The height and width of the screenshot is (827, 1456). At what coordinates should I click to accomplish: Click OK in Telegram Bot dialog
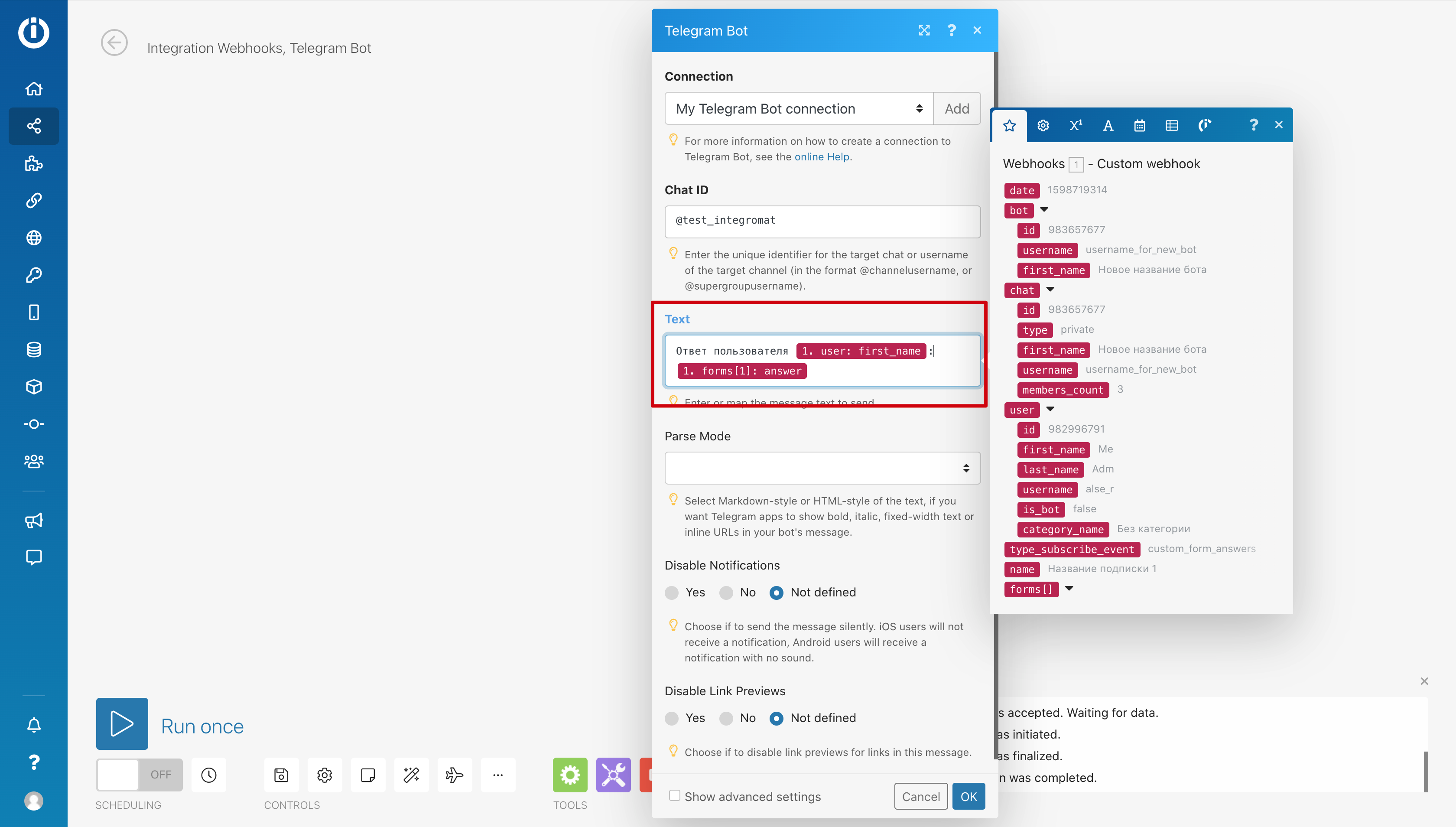click(969, 796)
